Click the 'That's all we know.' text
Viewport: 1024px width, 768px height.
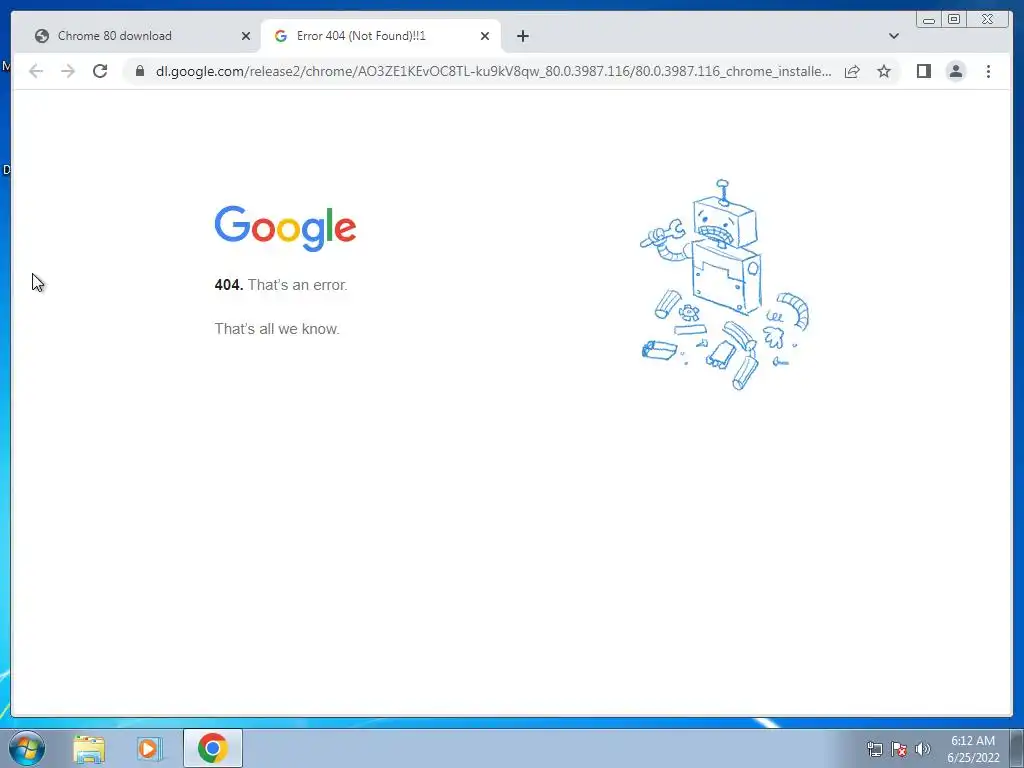tap(277, 328)
